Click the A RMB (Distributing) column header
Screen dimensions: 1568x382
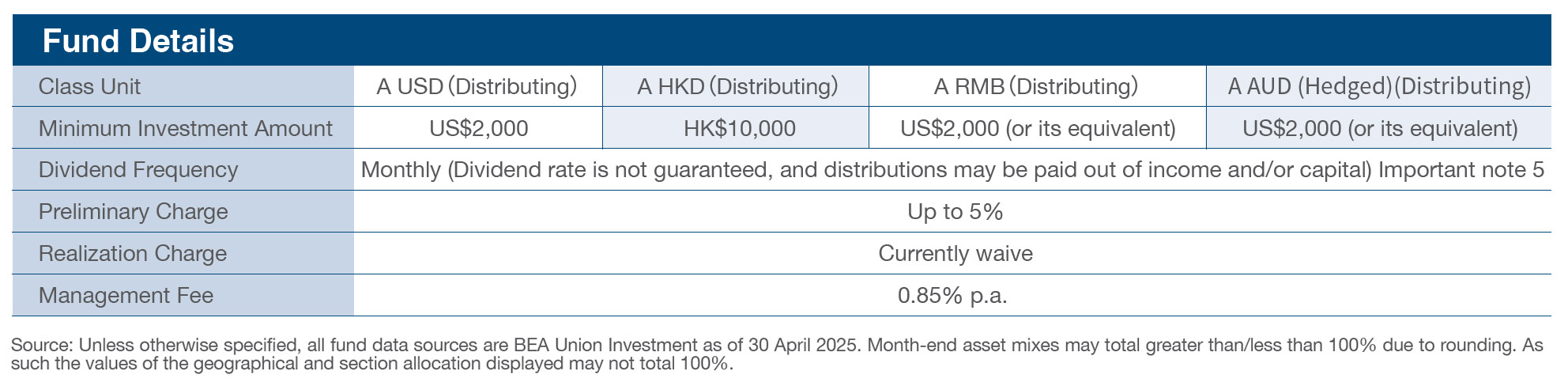coord(1035,86)
